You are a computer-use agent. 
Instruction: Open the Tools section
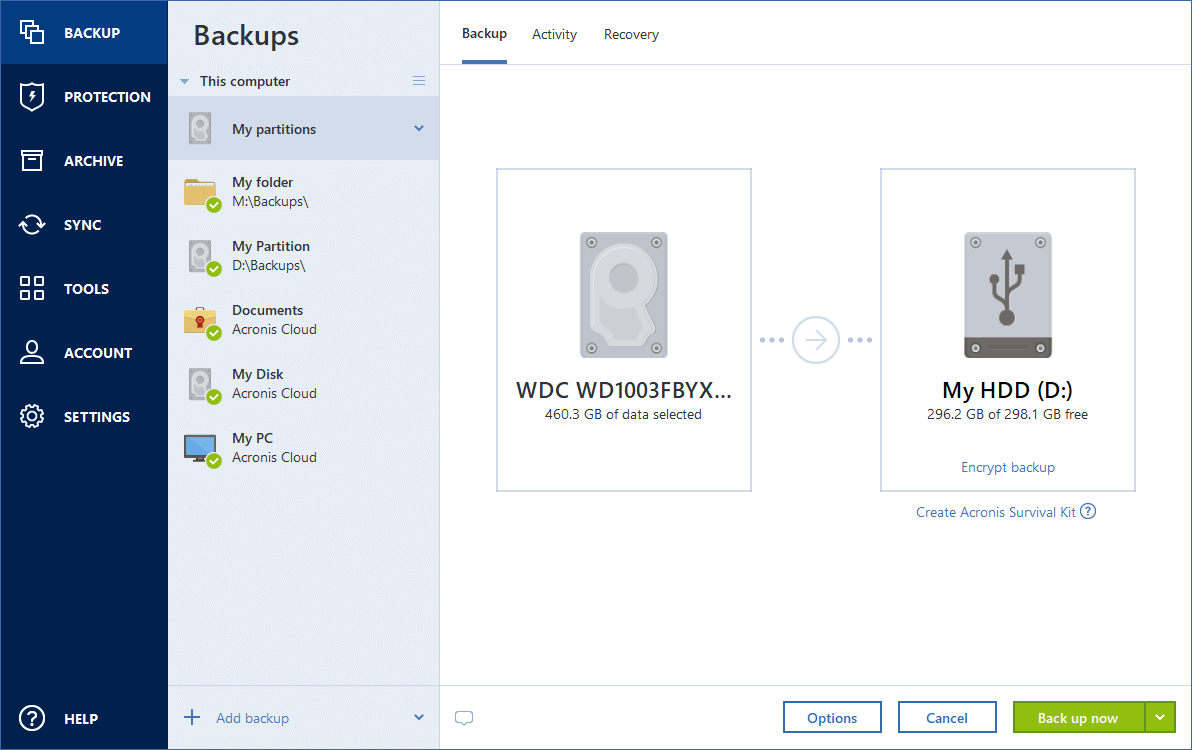[x=84, y=288]
